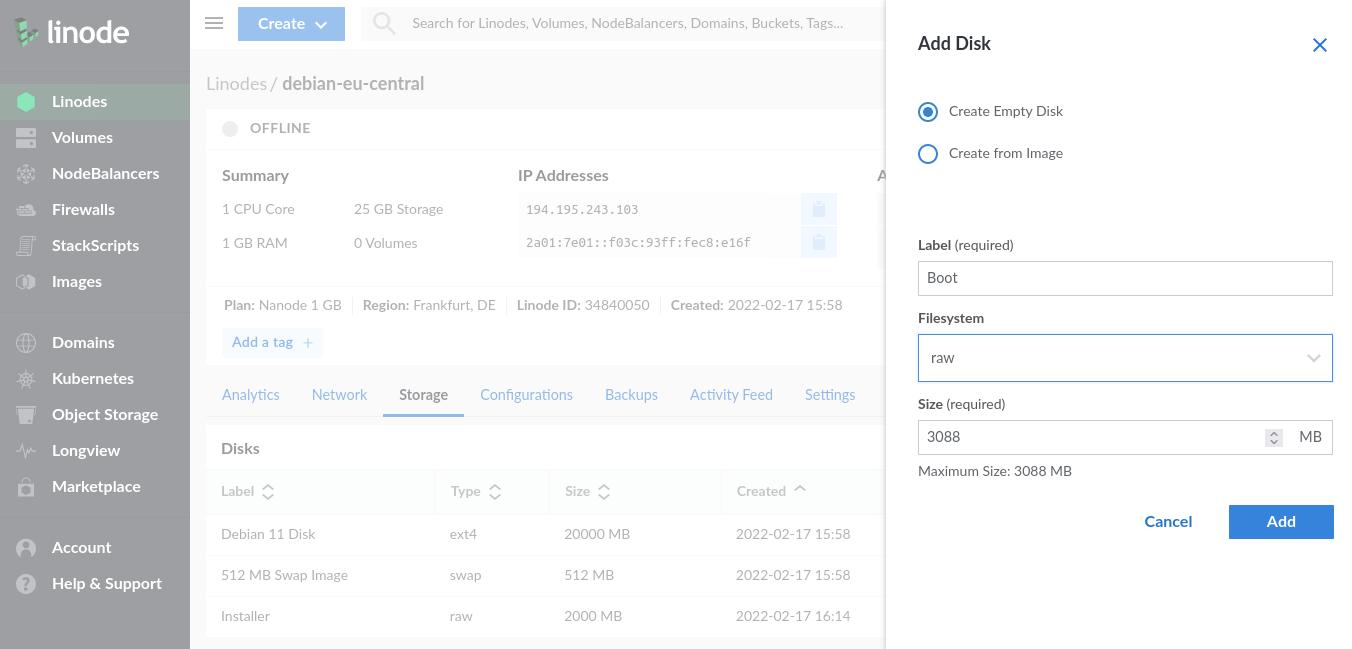Click the StackScripts sidebar icon
Viewport: 1352px width, 649px height.
pos(26,246)
